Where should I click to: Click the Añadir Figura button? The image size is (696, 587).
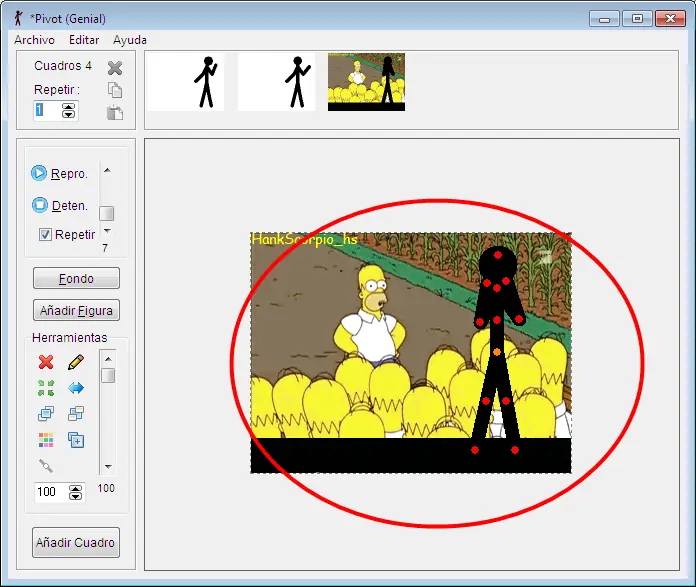[76, 310]
